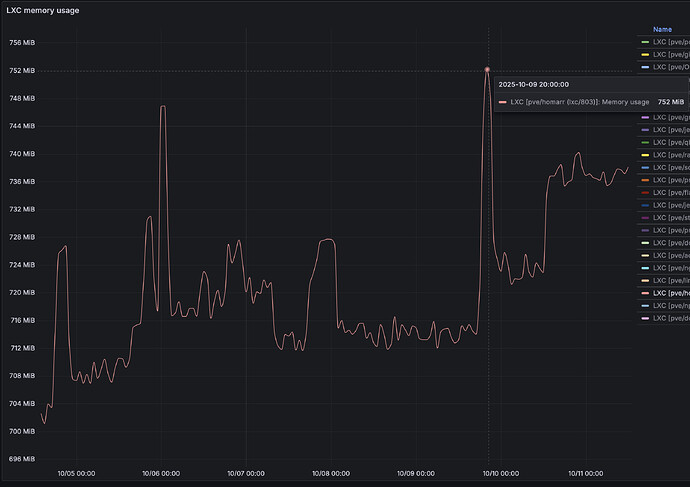
Task: Open the light orange swatch for LXC [pve/li series
Action: click(645, 281)
